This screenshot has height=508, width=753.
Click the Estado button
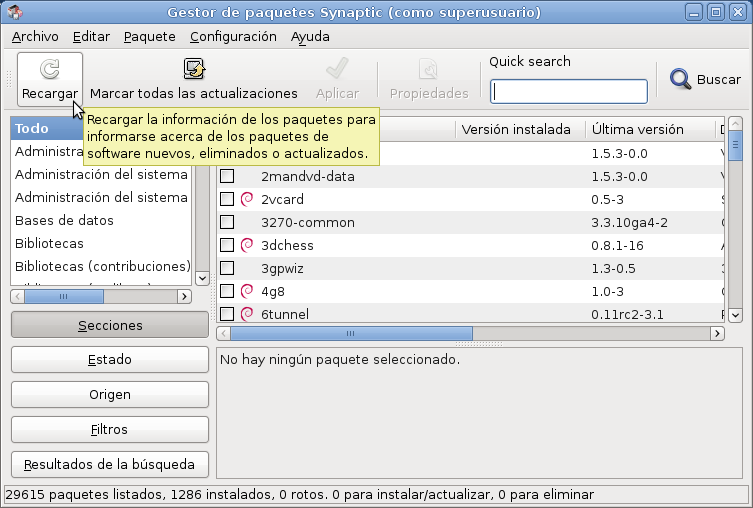110,360
